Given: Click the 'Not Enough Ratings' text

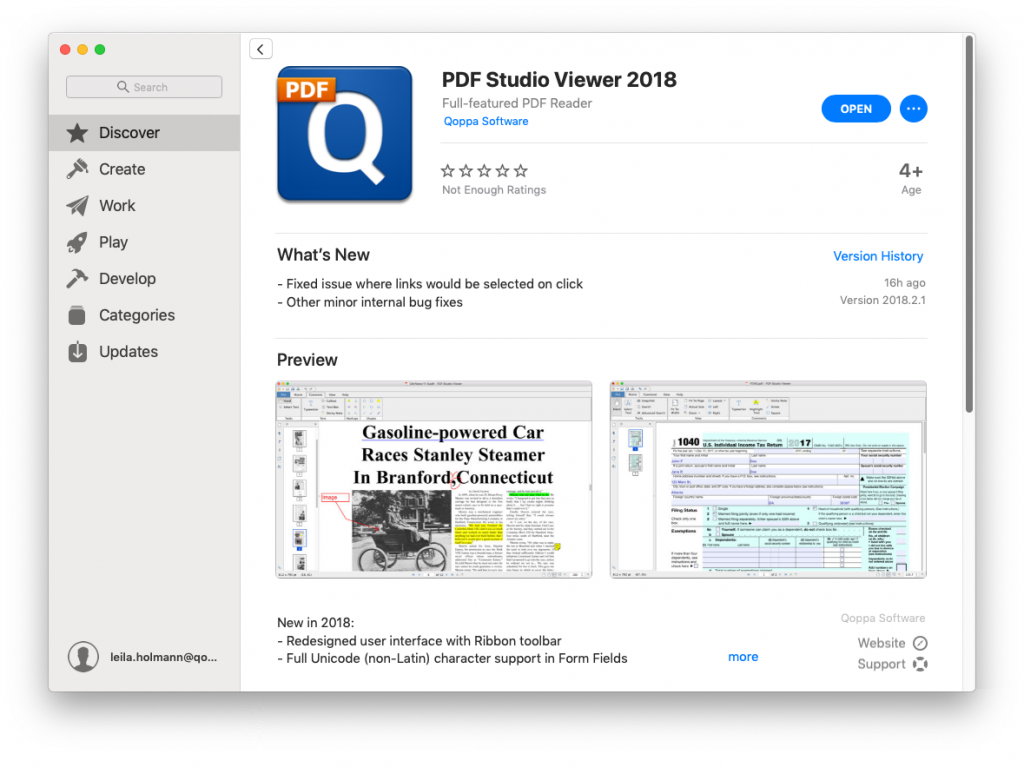Looking at the screenshot, I should tap(494, 190).
